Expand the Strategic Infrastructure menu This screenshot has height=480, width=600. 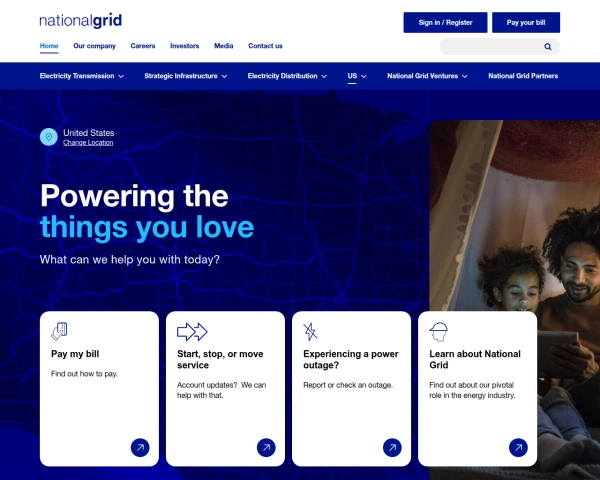click(x=186, y=76)
